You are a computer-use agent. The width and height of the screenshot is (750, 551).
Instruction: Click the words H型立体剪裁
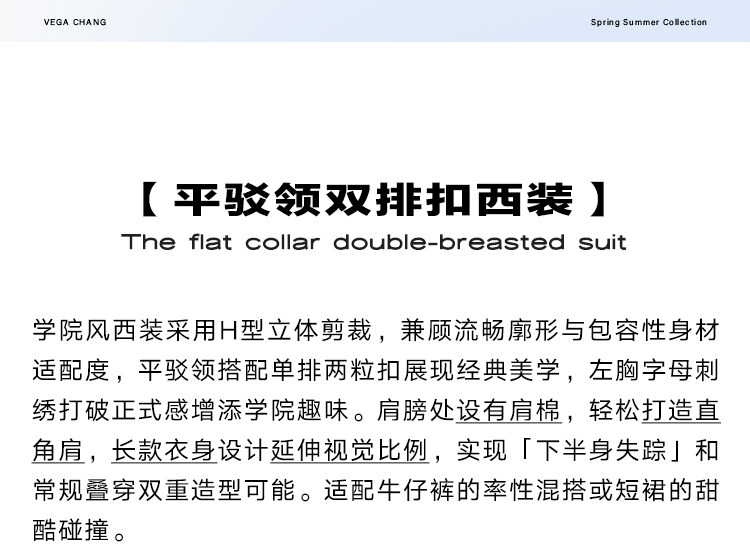tap(295, 331)
